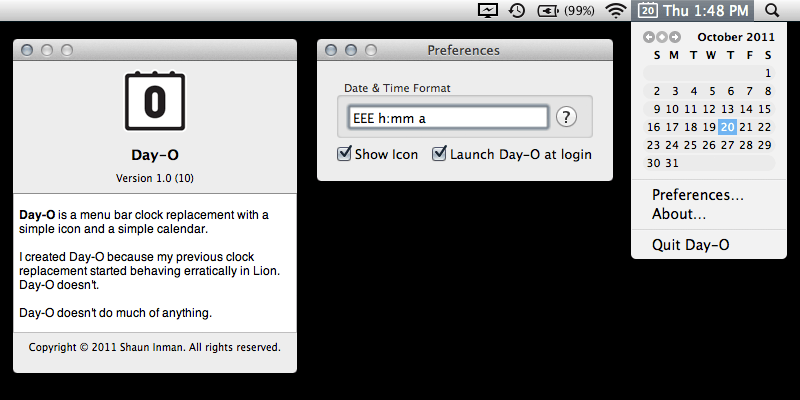Screen dimensions: 800x400
Task: Click the Date & Time Format text field
Action: coord(447,118)
